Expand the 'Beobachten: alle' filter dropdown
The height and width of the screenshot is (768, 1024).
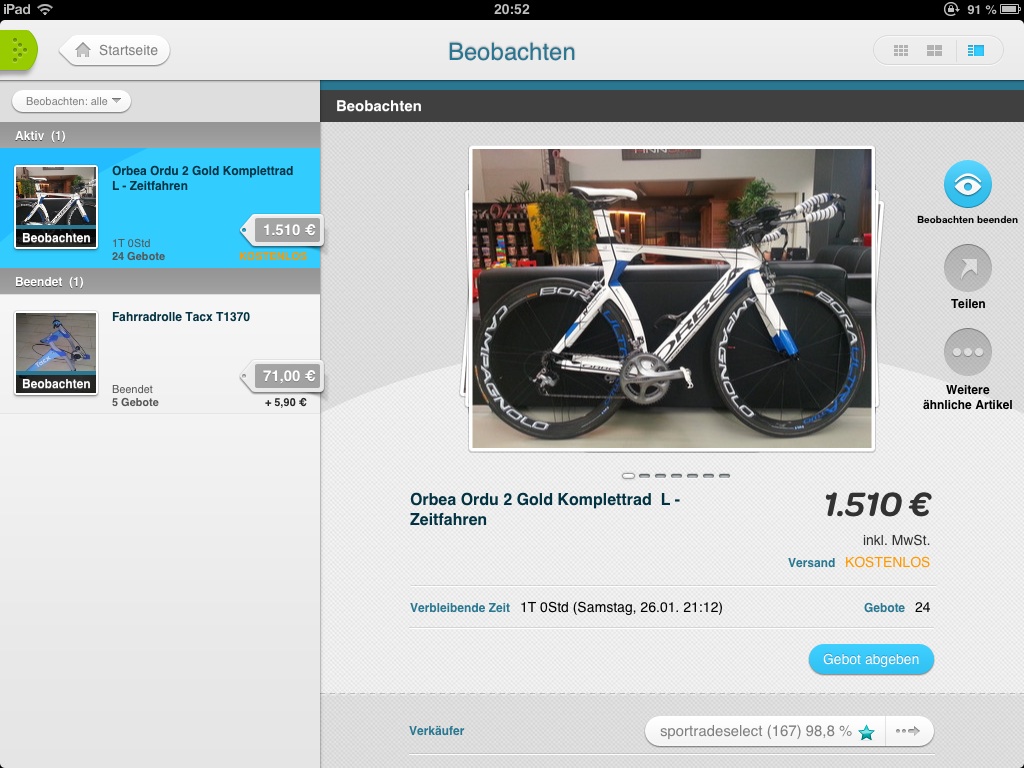coord(72,101)
